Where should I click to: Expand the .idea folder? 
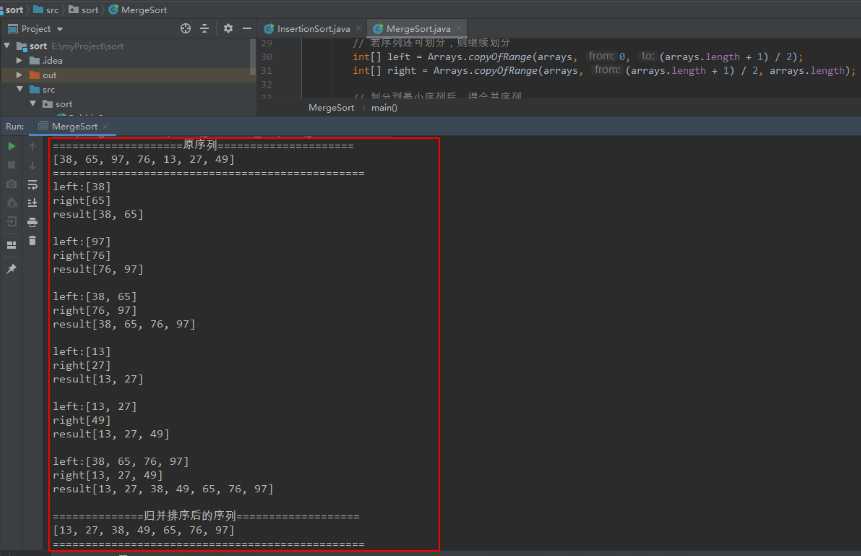[20, 60]
